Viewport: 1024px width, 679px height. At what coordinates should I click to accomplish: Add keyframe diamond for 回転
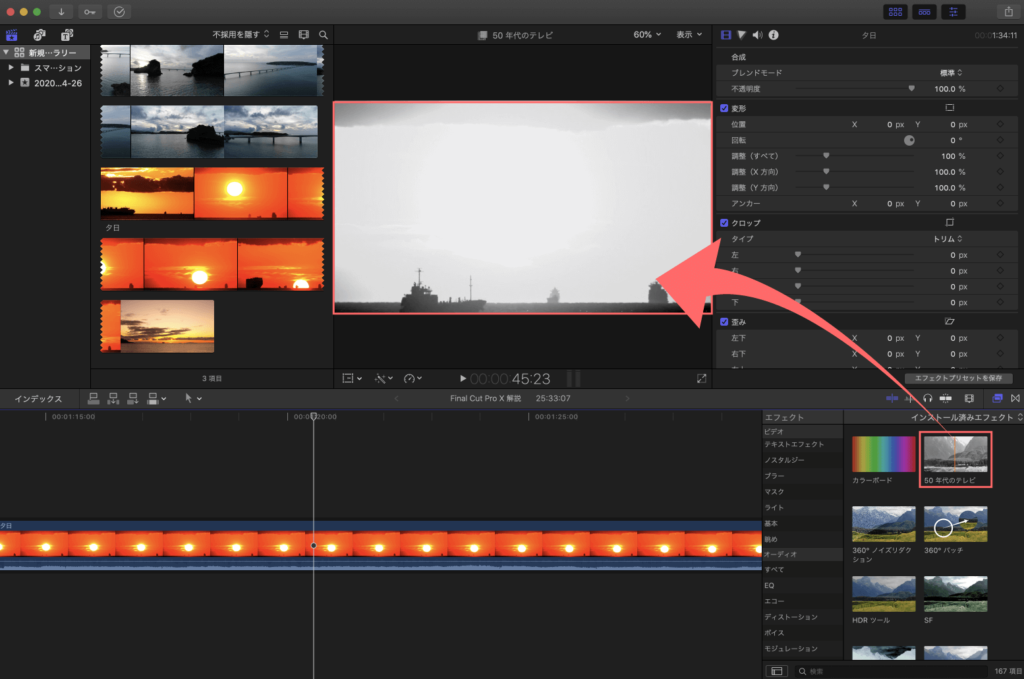point(1000,140)
